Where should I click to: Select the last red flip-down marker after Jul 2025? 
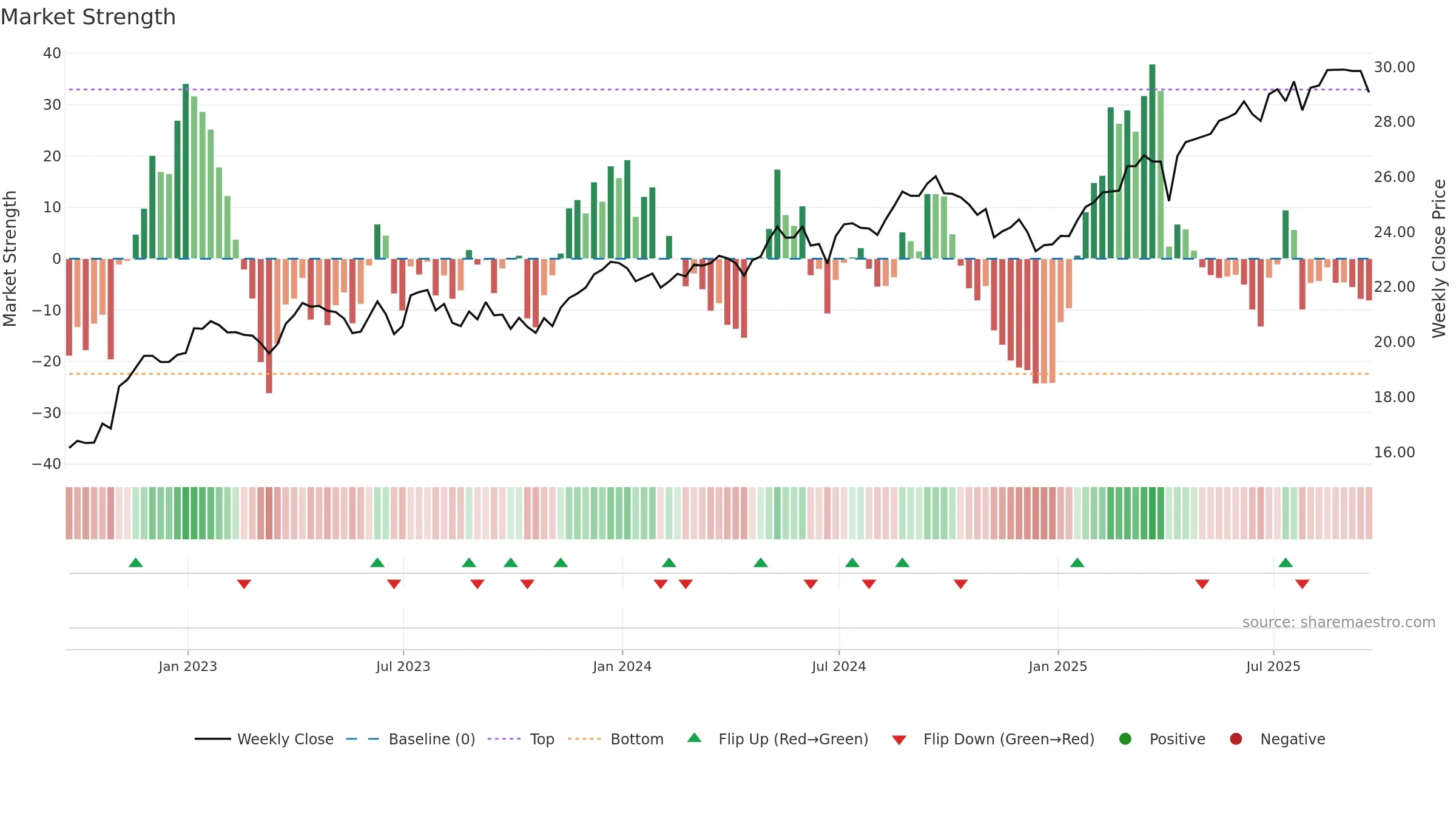click(1303, 584)
